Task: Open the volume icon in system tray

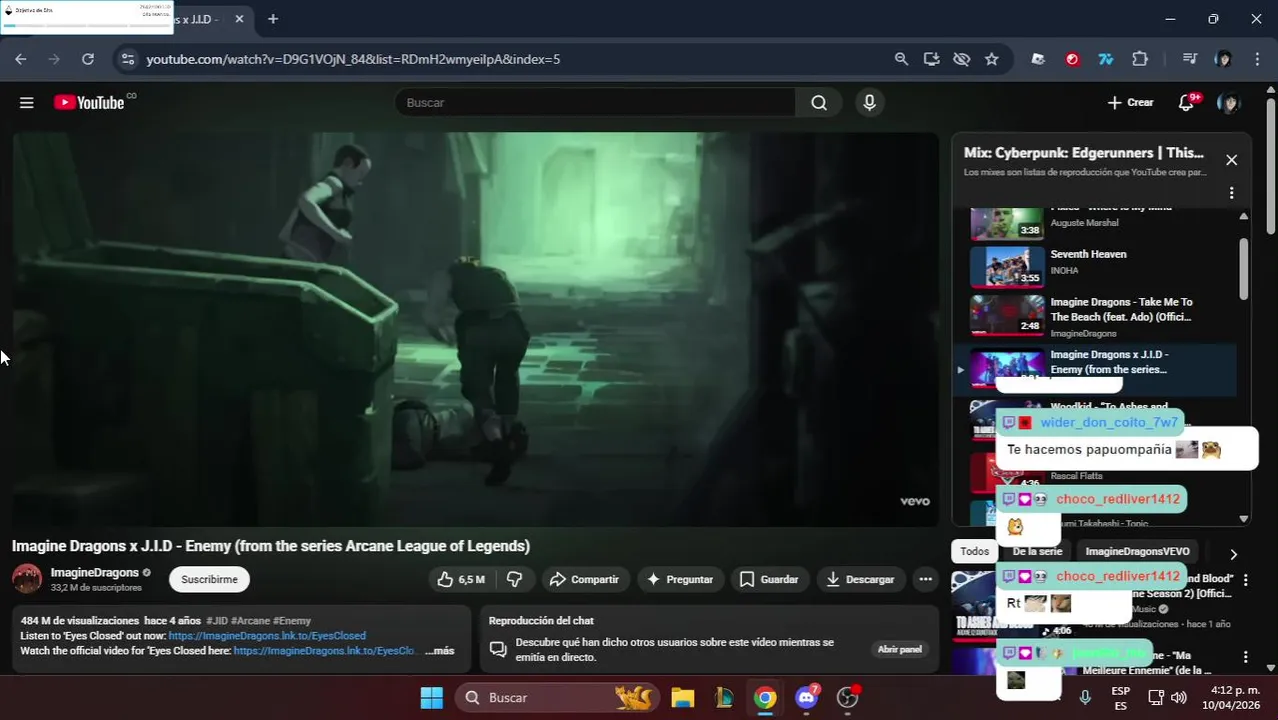Action: pos(1179,697)
